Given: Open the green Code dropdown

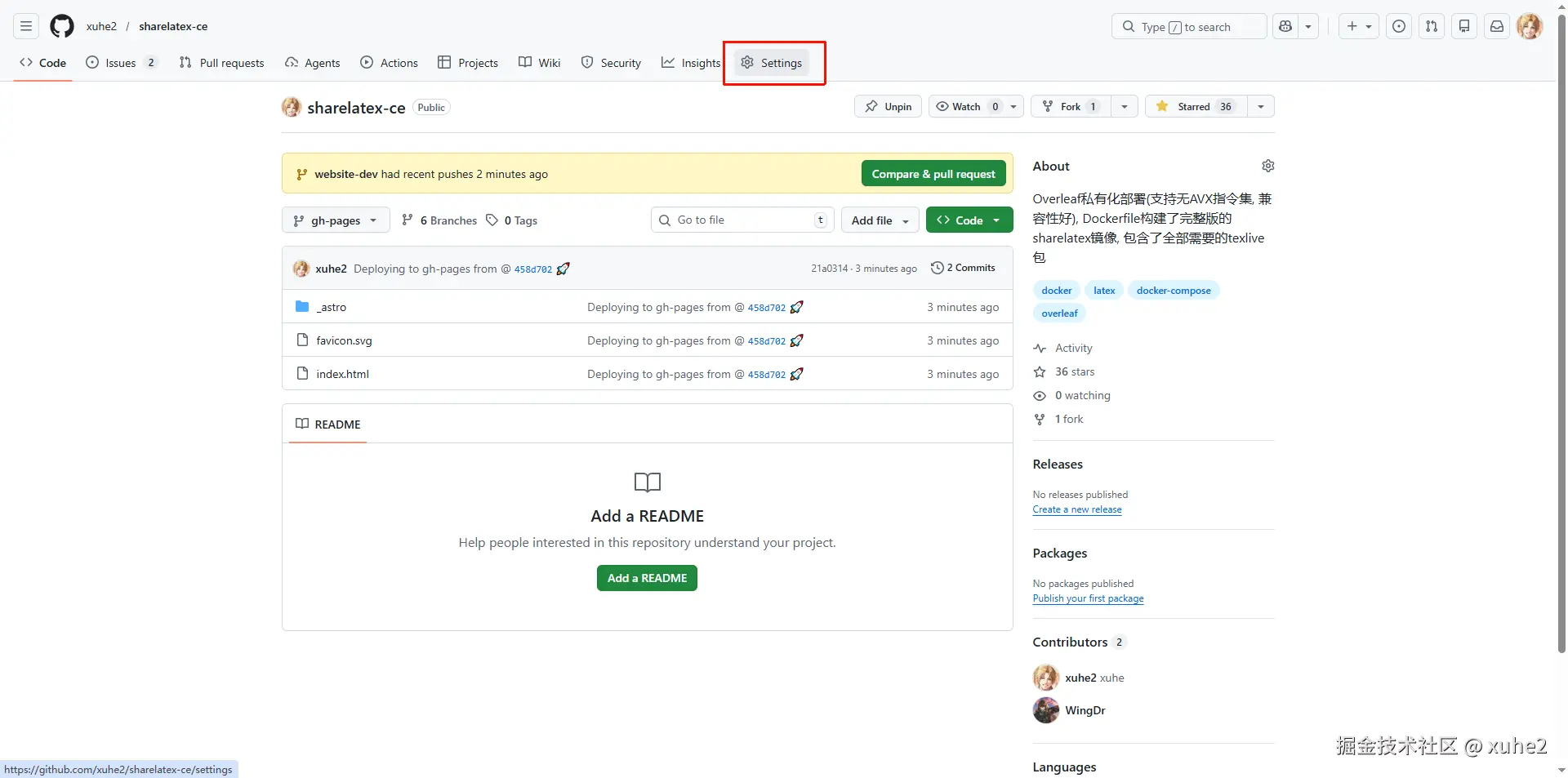Looking at the screenshot, I should pos(969,220).
